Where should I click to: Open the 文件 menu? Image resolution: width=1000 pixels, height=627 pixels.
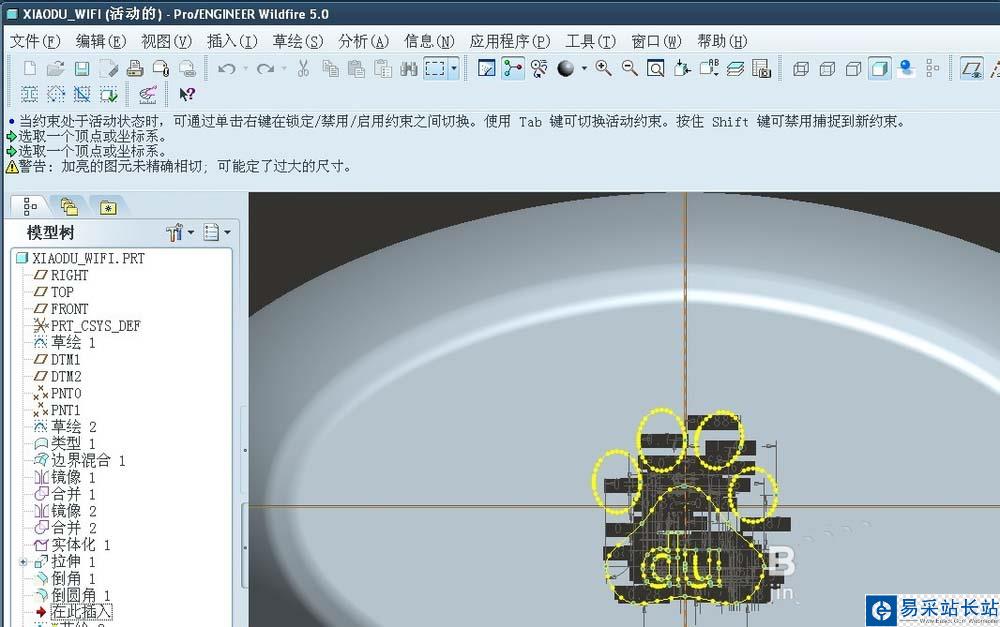(x=35, y=41)
